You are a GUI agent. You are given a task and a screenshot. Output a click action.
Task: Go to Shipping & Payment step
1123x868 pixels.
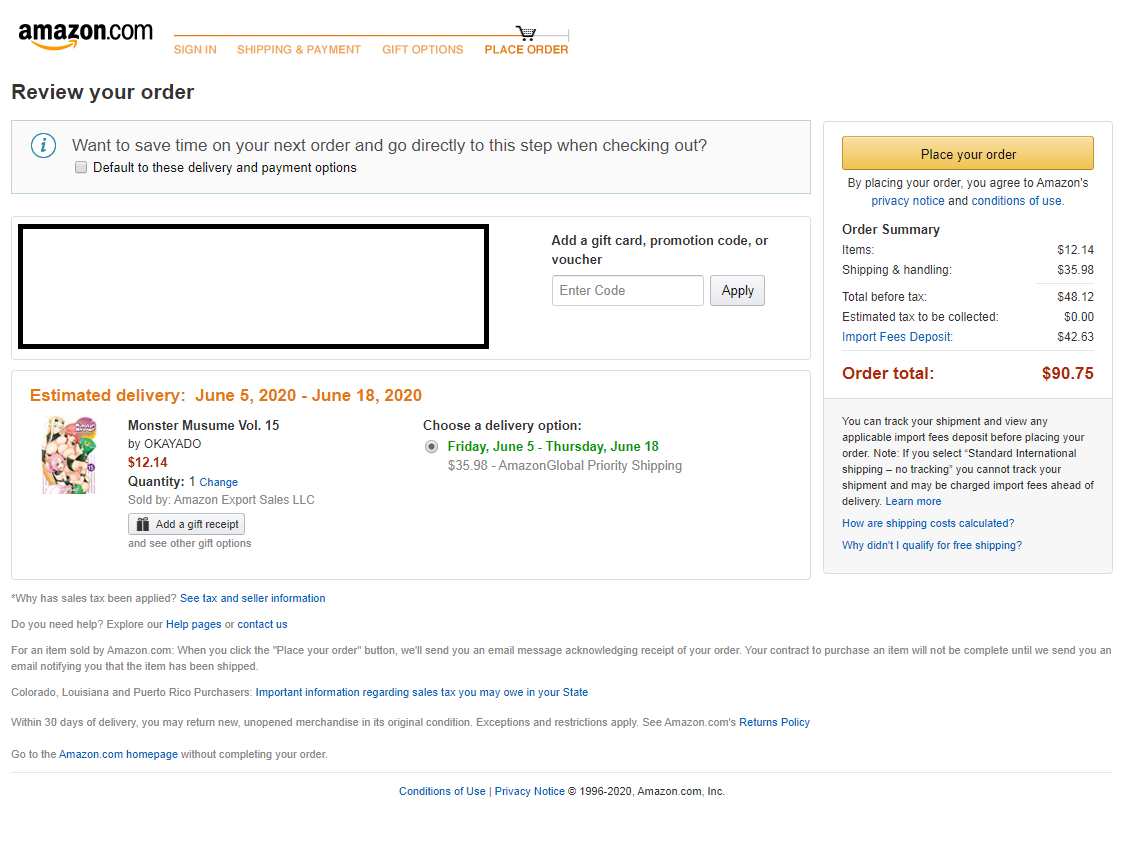[x=298, y=50]
